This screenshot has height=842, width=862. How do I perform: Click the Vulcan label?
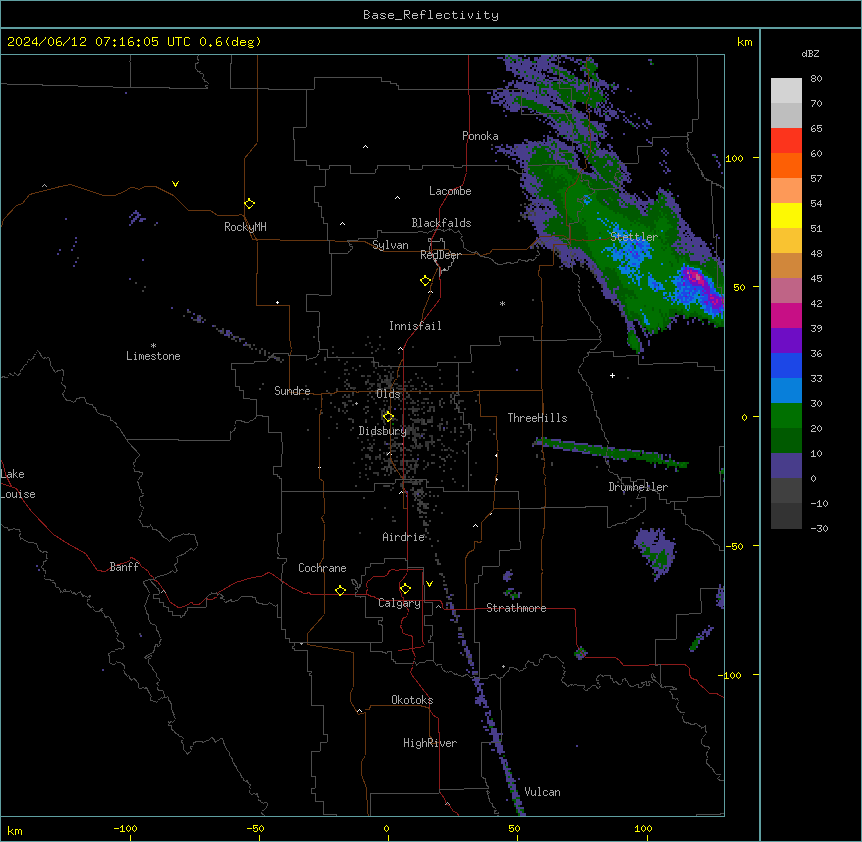543,792
